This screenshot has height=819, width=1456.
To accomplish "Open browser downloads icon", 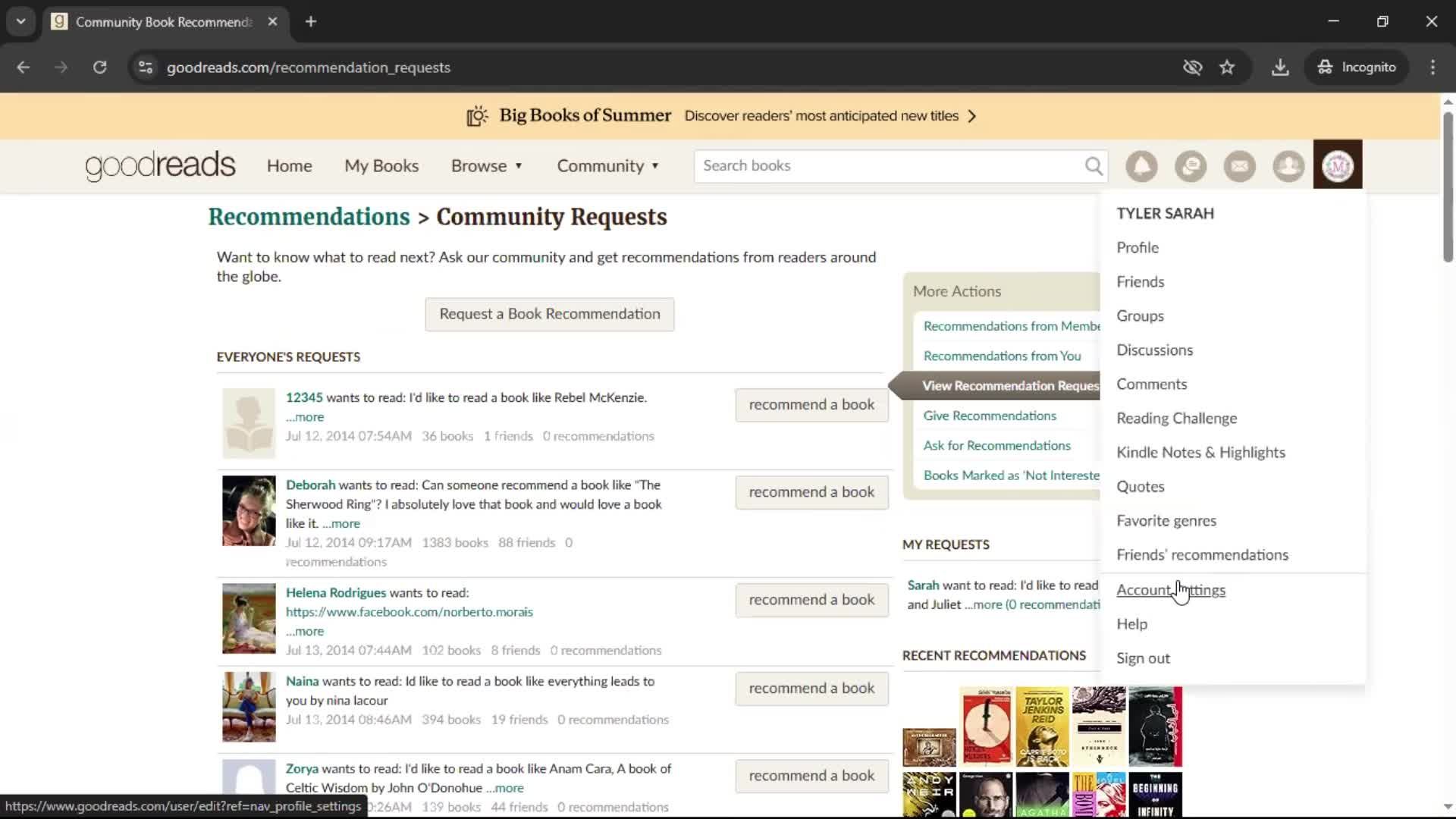I will tap(1280, 67).
